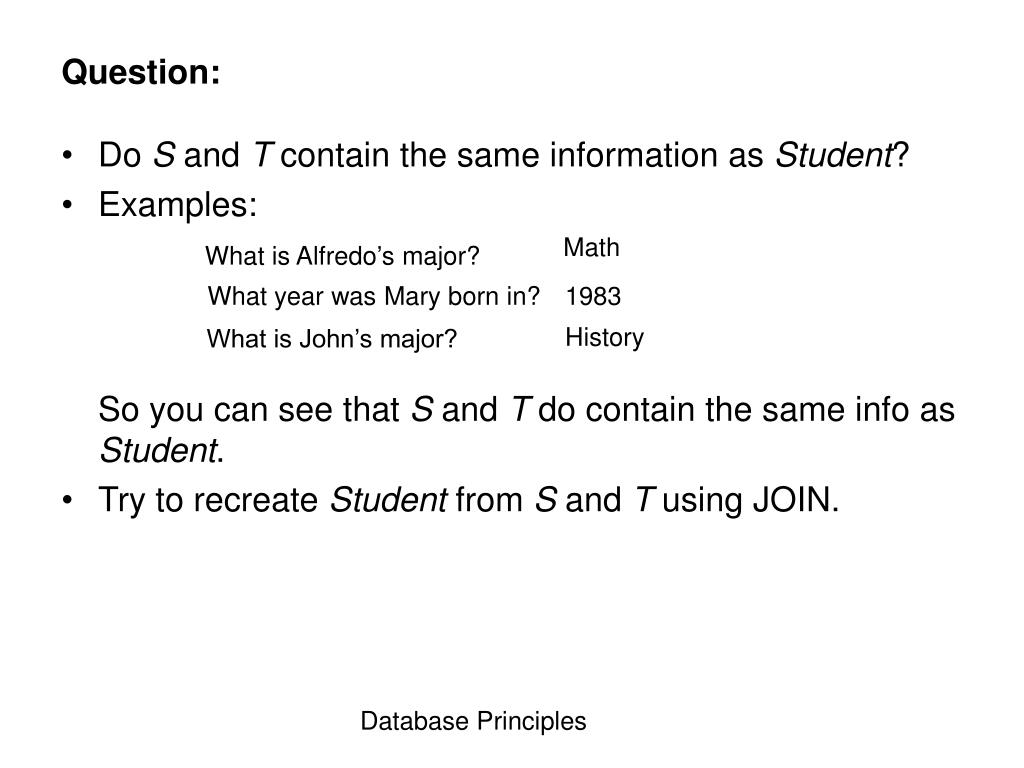Image resolution: width=1024 pixels, height=768 pixels.
Task: Click the 'Database Principles' footer
Action: click(x=473, y=722)
